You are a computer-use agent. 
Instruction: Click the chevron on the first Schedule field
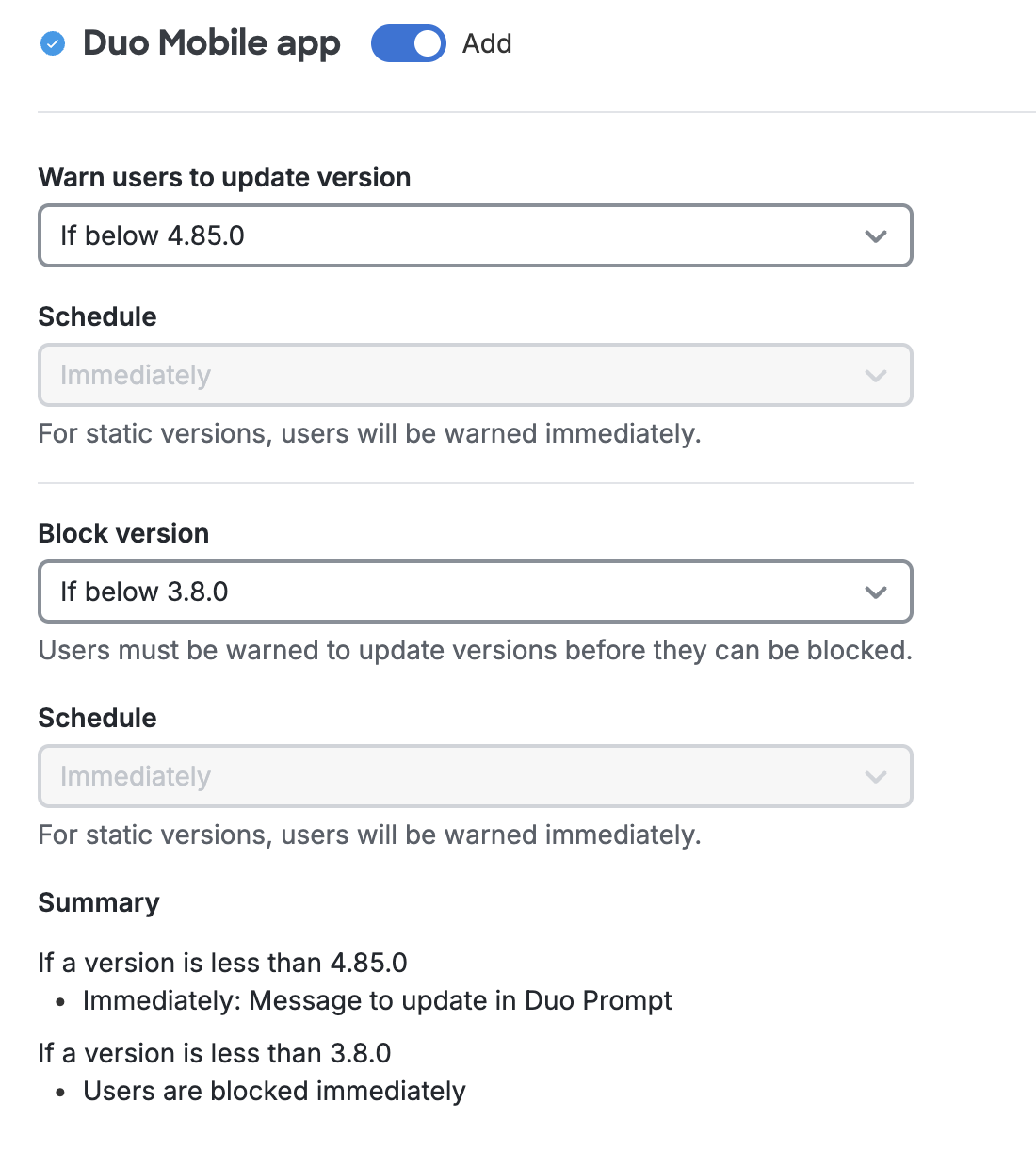[876, 375]
